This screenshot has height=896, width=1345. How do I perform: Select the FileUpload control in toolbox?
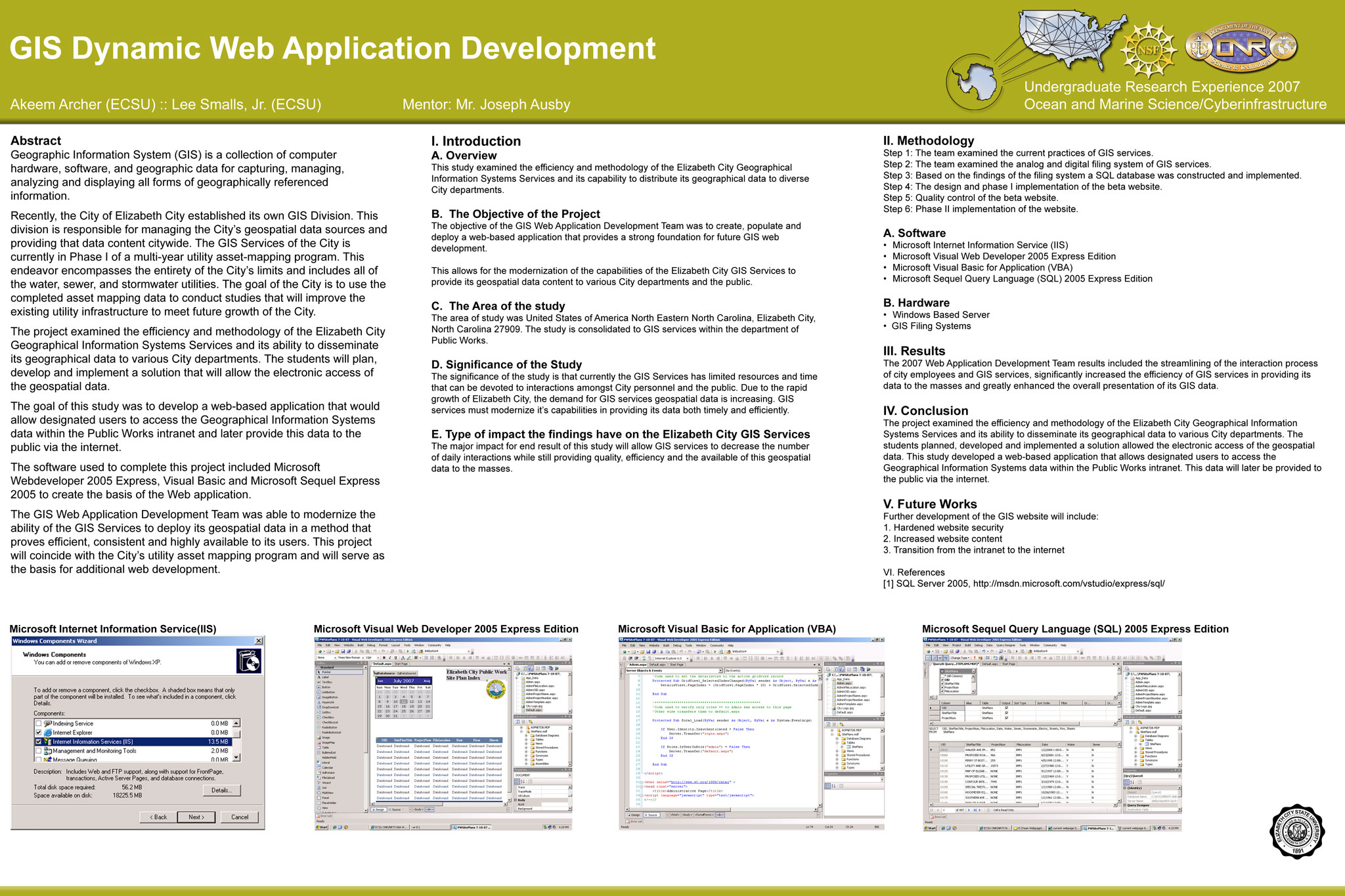pyautogui.click(x=326, y=778)
